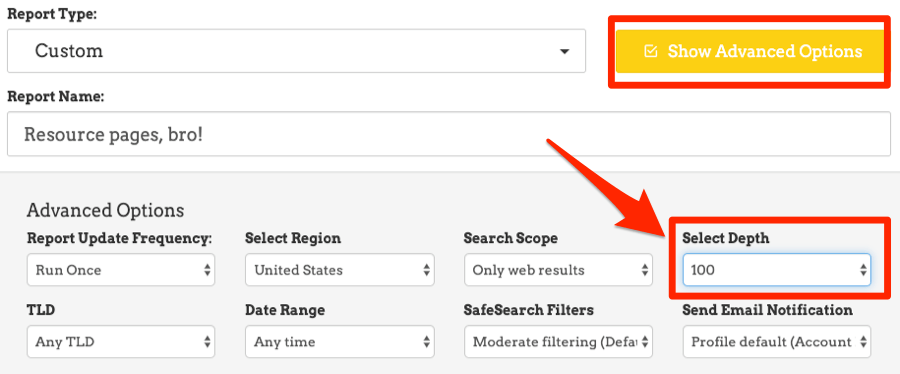Open the TLD Any TLD dropdown
This screenshot has width=900, height=374.
[x=121, y=342]
